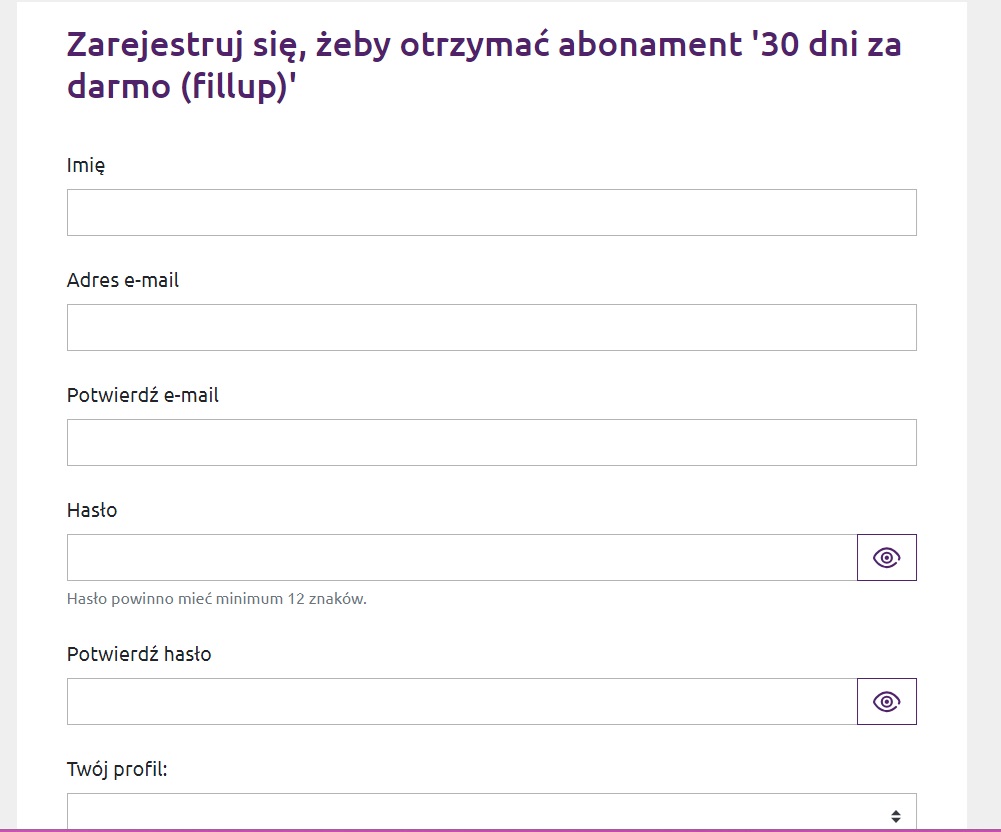This screenshot has width=1001, height=832.
Task: Select the Potwierdź e-mail label
Action: point(142,395)
